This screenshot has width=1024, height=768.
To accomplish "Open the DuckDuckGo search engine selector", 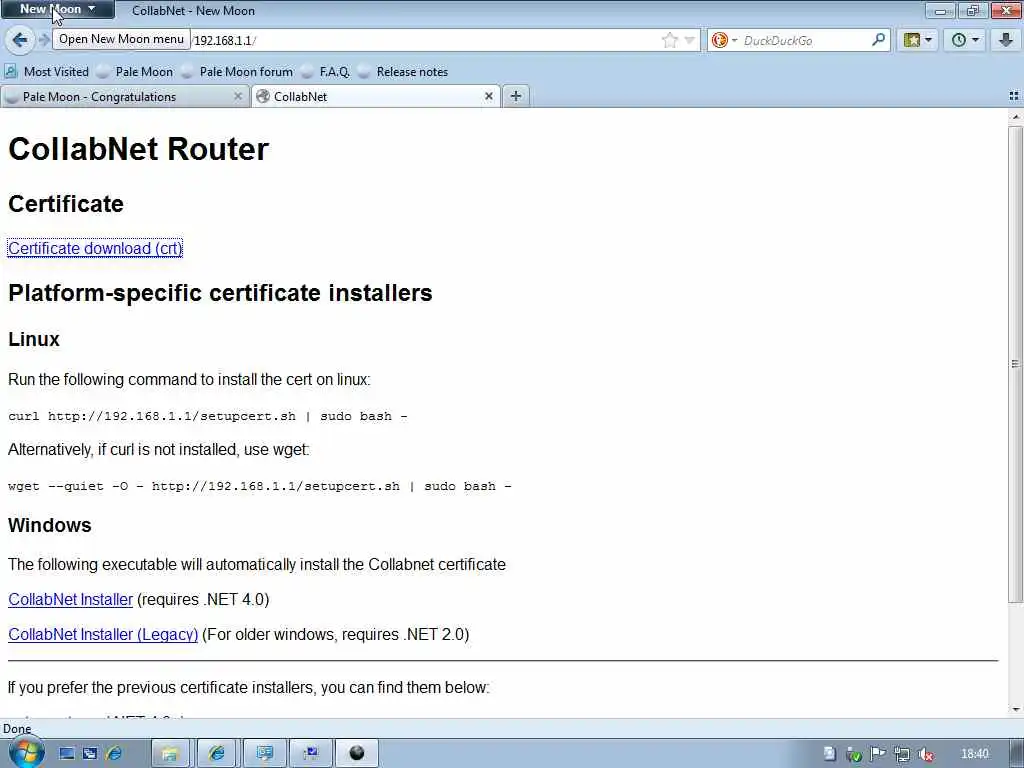I will [724, 40].
